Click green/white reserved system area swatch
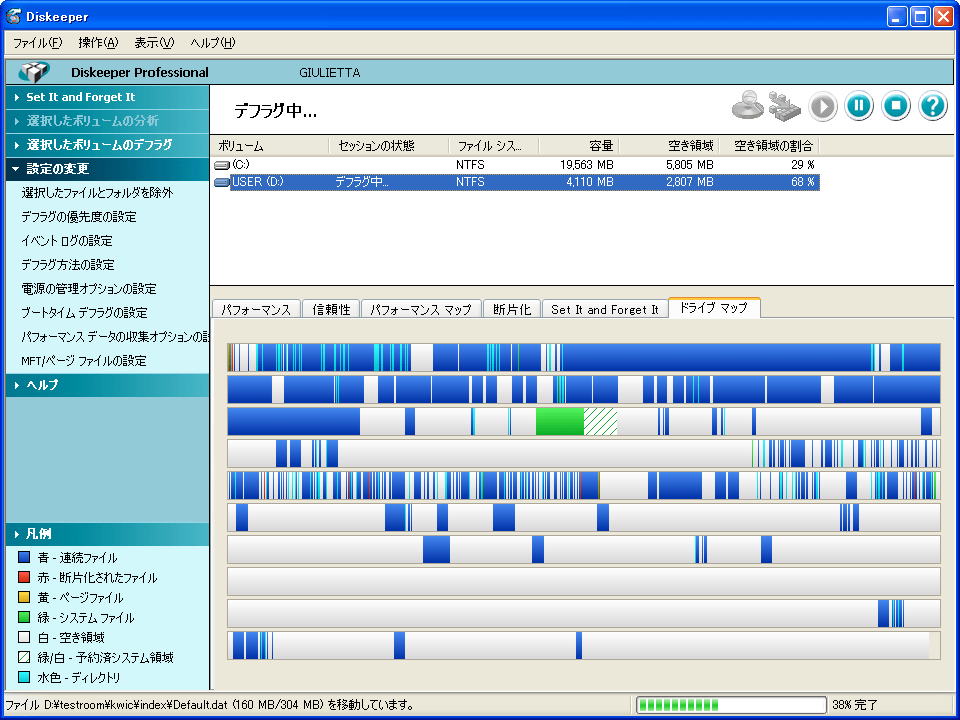 24,657
